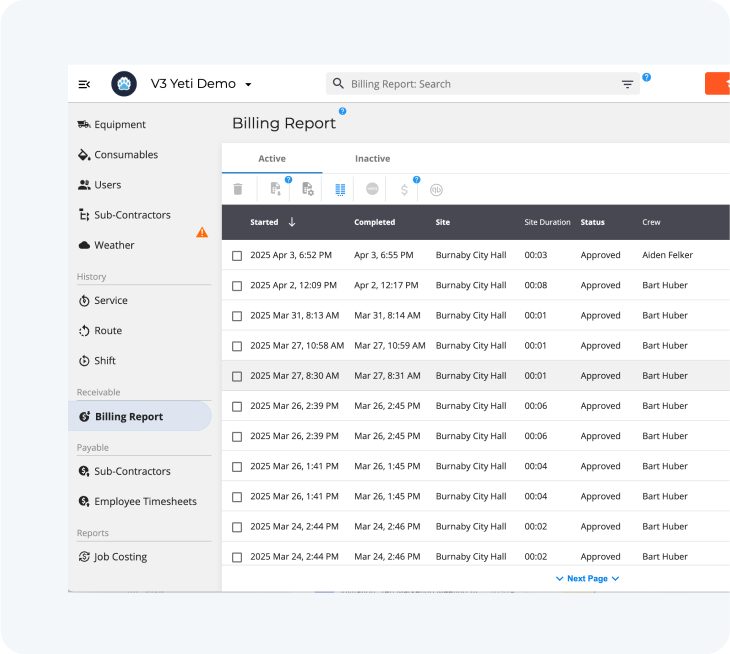Click the Yeti paw logo
This screenshot has height=654, width=730.
pyautogui.click(x=124, y=84)
